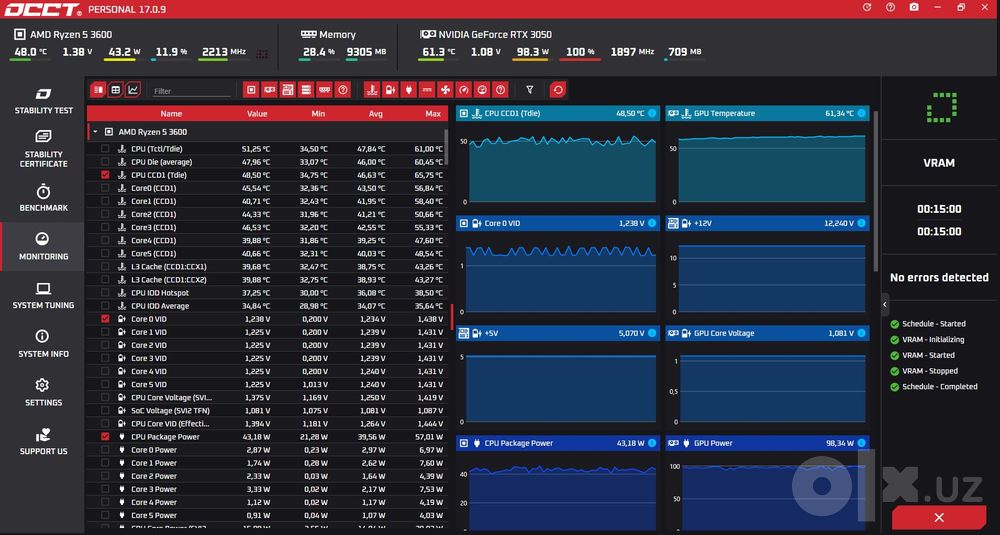The height and width of the screenshot is (535, 1000).
Task: Open the System Info section
Action: [43, 344]
